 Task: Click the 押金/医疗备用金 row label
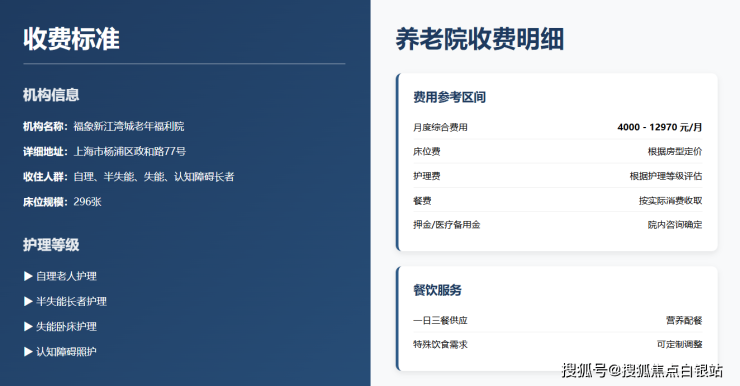pos(446,225)
